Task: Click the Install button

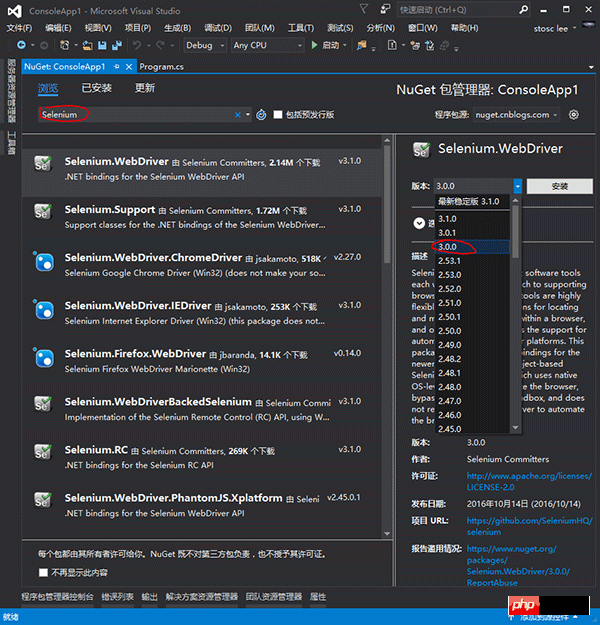Action: pos(560,186)
